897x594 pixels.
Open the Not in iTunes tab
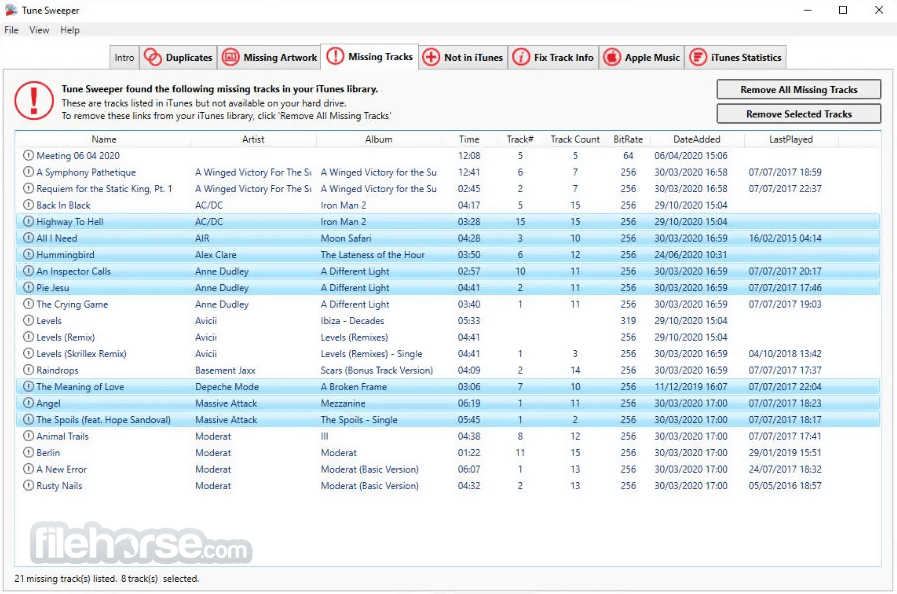(x=463, y=57)
